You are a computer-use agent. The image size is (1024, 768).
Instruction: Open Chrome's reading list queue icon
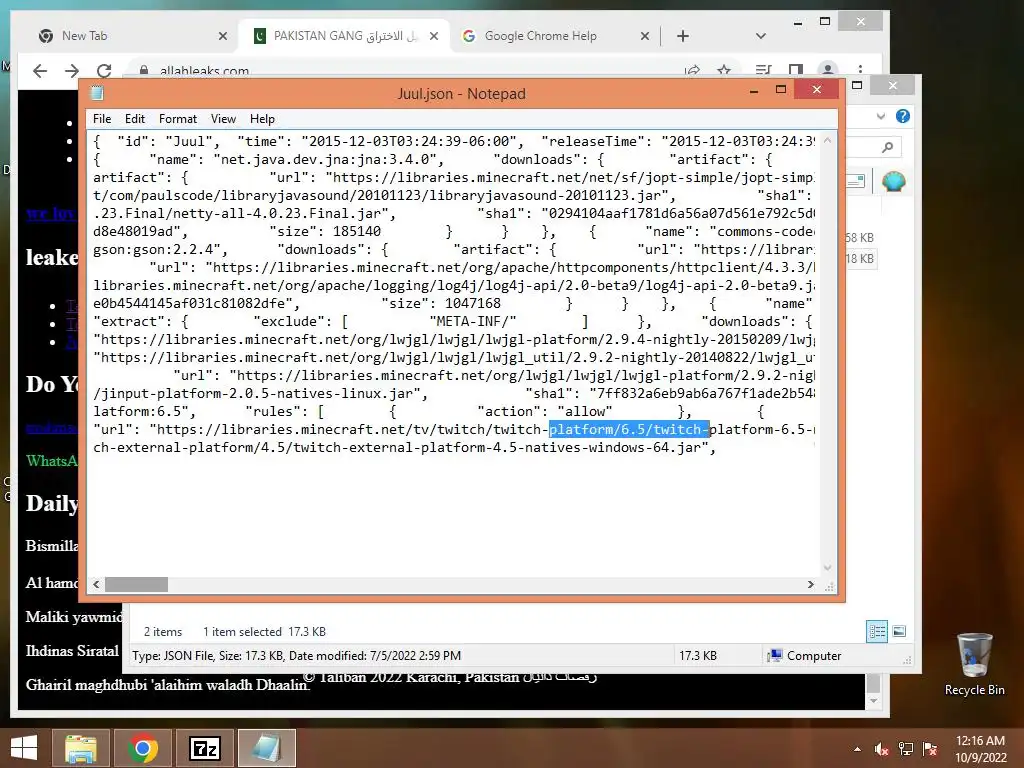pyautogui.click(x=763, y=70)
